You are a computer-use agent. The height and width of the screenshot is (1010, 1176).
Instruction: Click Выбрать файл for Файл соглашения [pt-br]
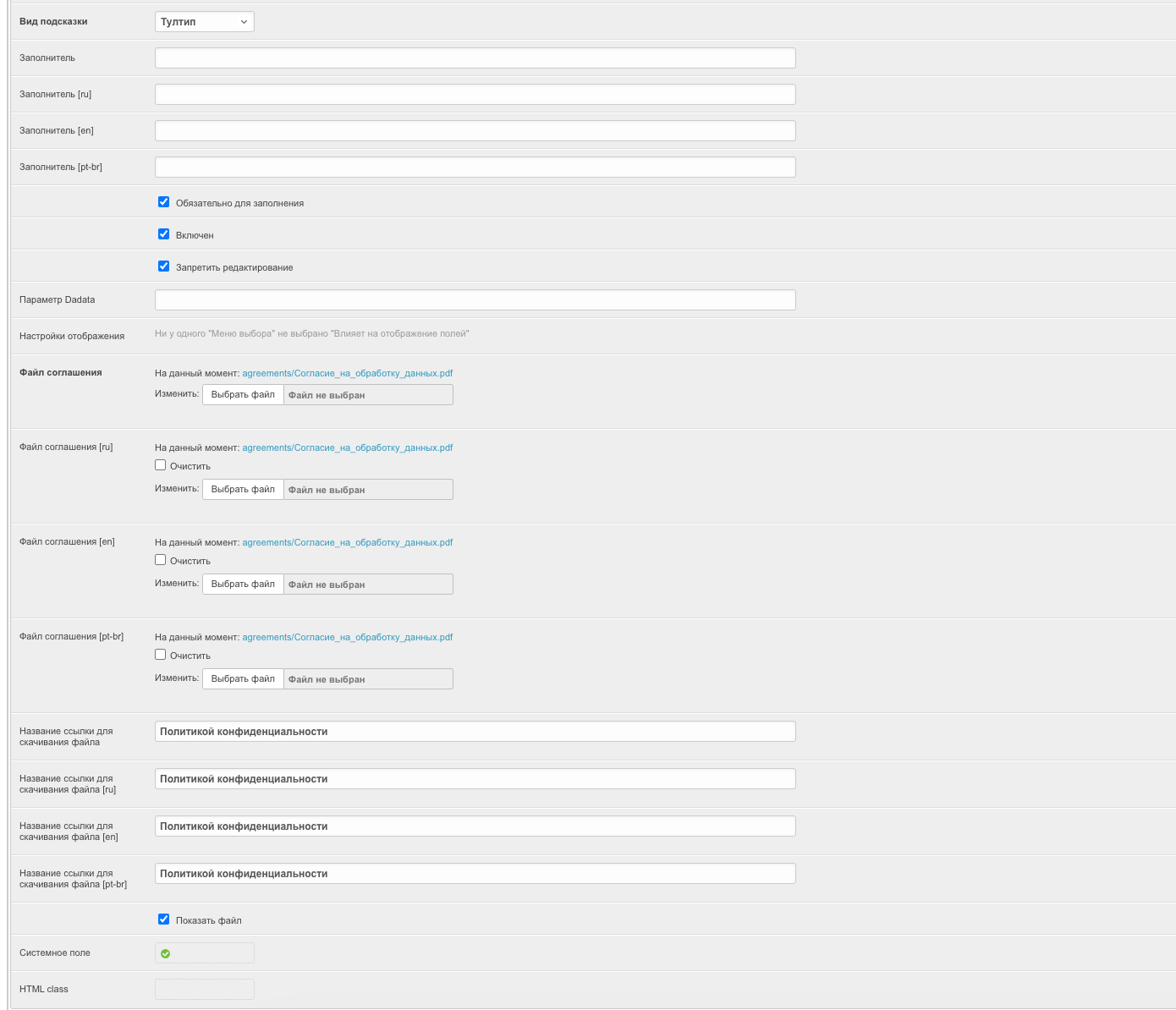tap(243, 679)
